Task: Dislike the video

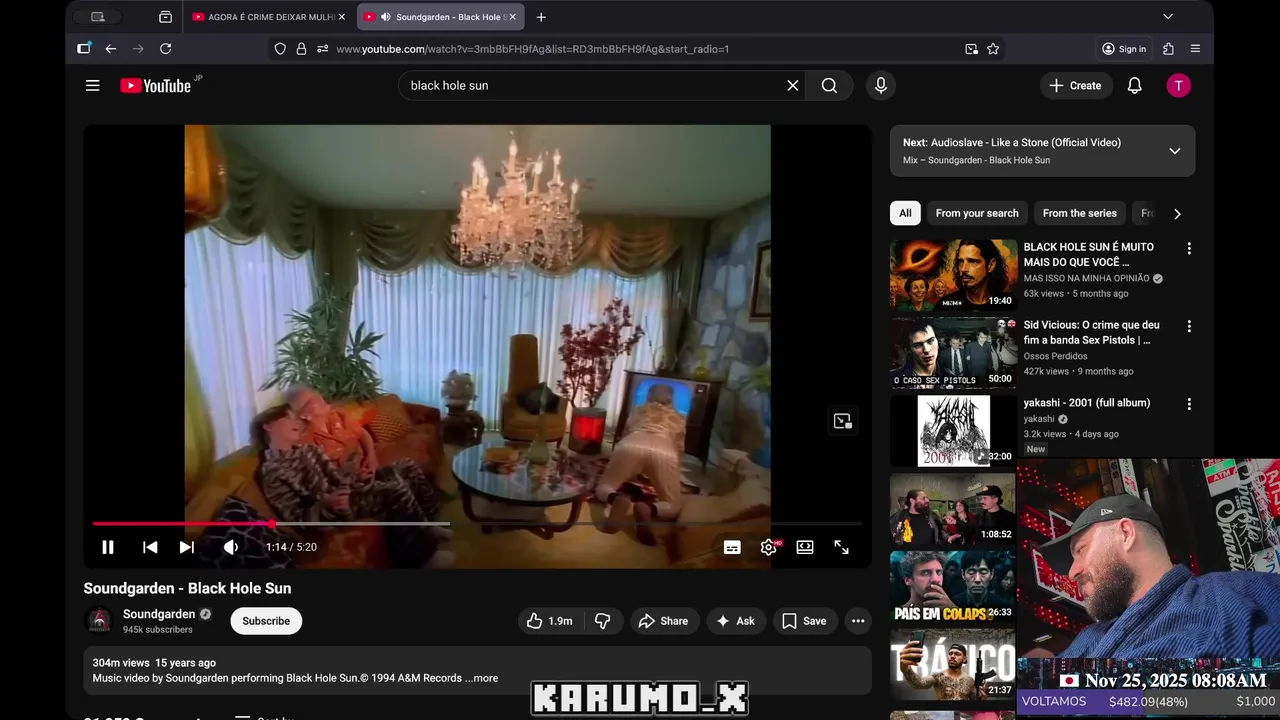Action: click(602, 621)
